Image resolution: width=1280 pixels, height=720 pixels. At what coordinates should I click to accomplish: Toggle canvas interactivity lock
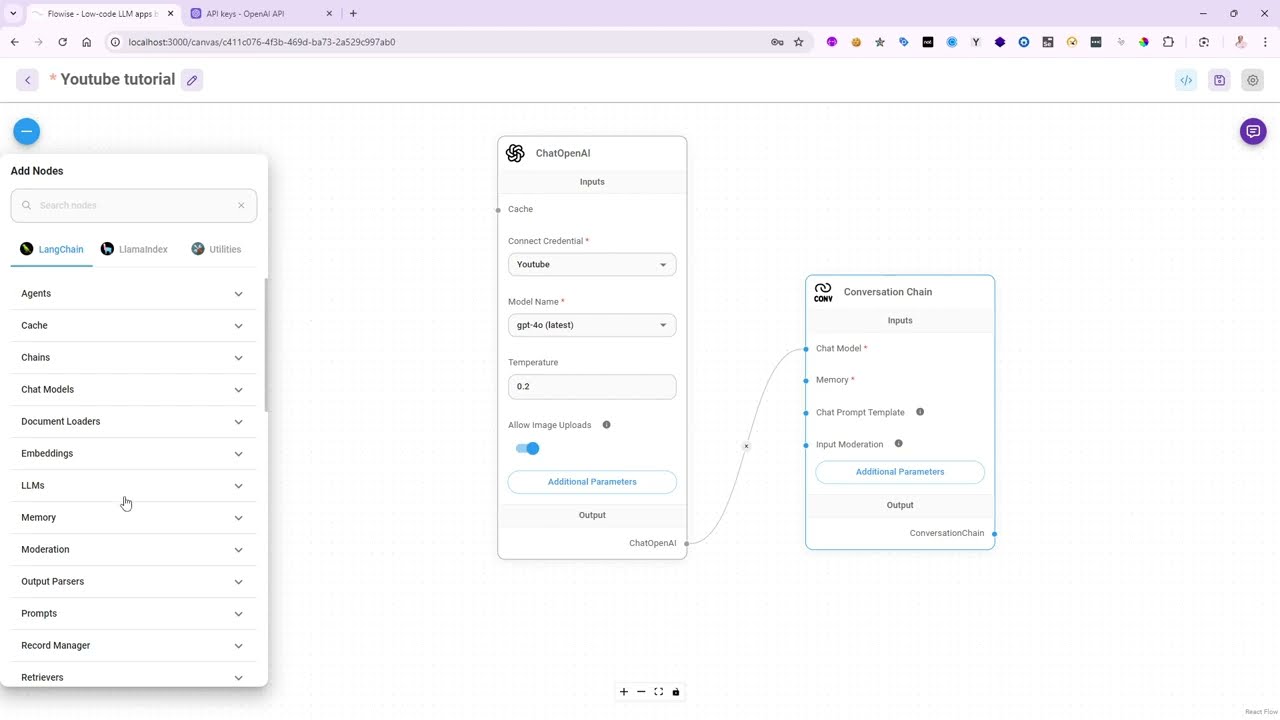676,692
